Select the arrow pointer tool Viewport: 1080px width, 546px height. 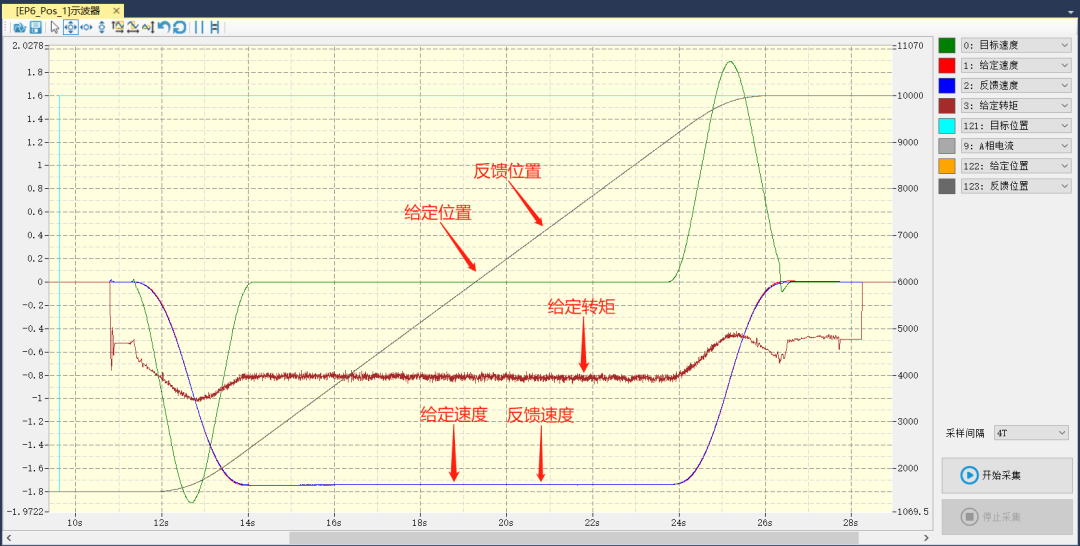click(x=55, y=27)
